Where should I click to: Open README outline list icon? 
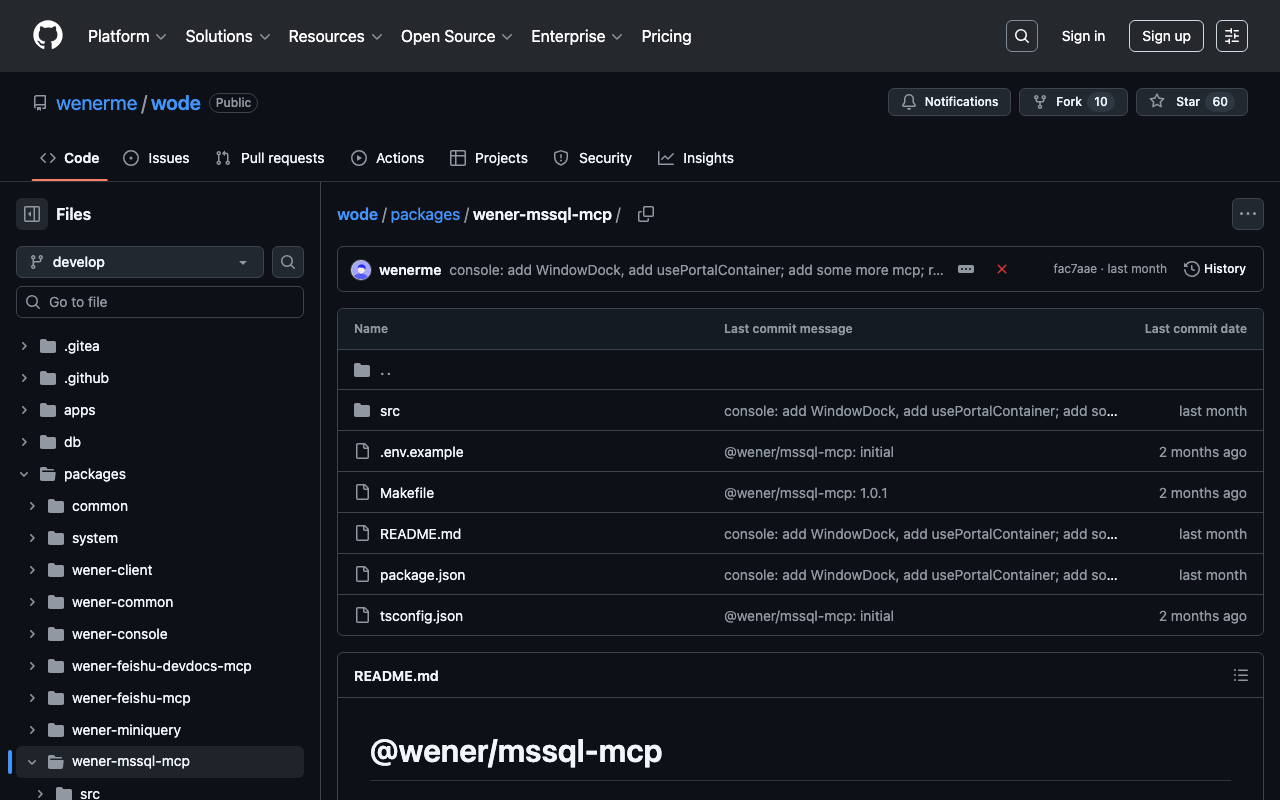[1240, 676]
